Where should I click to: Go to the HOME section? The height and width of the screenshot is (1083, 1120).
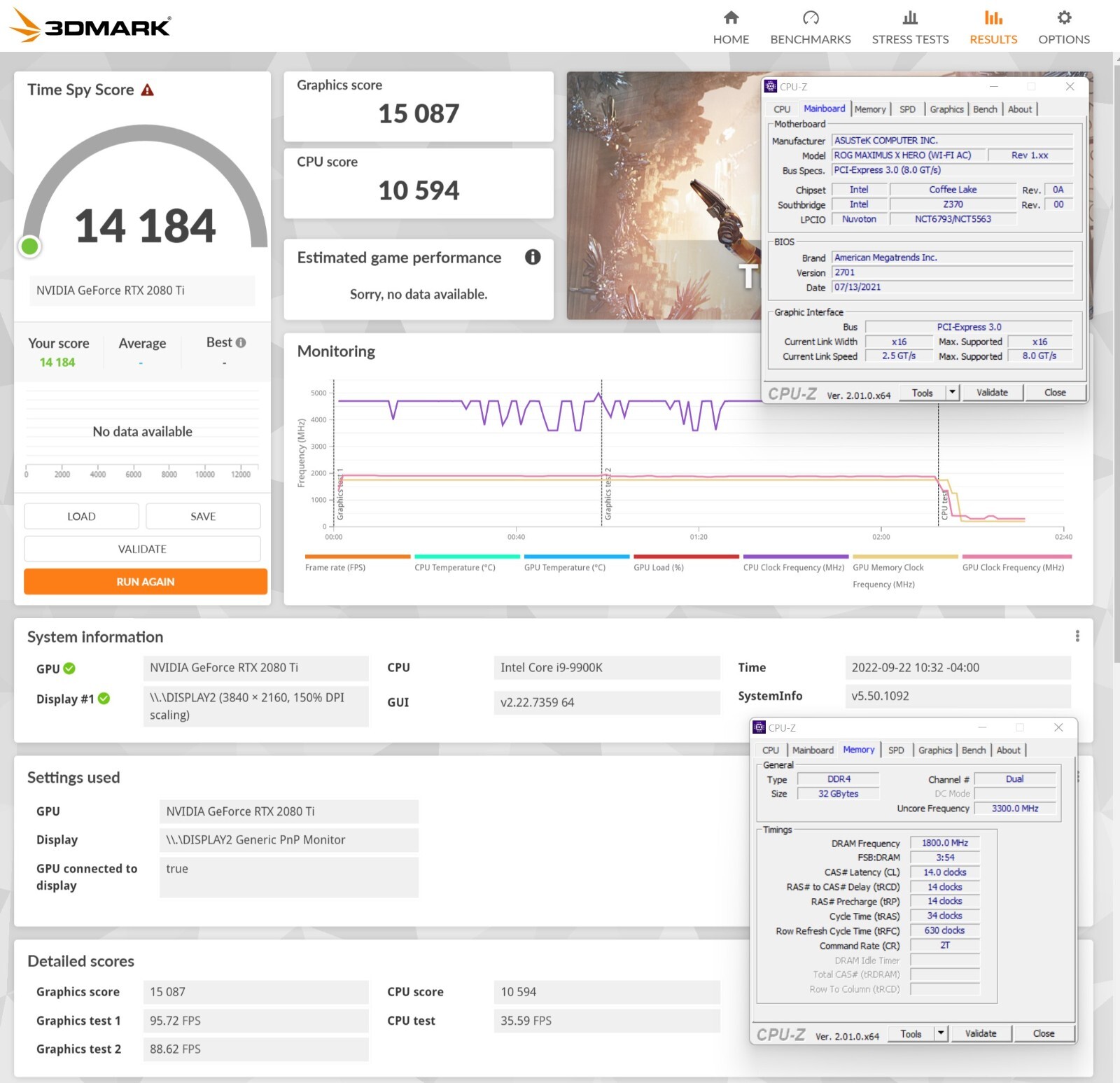731,27
